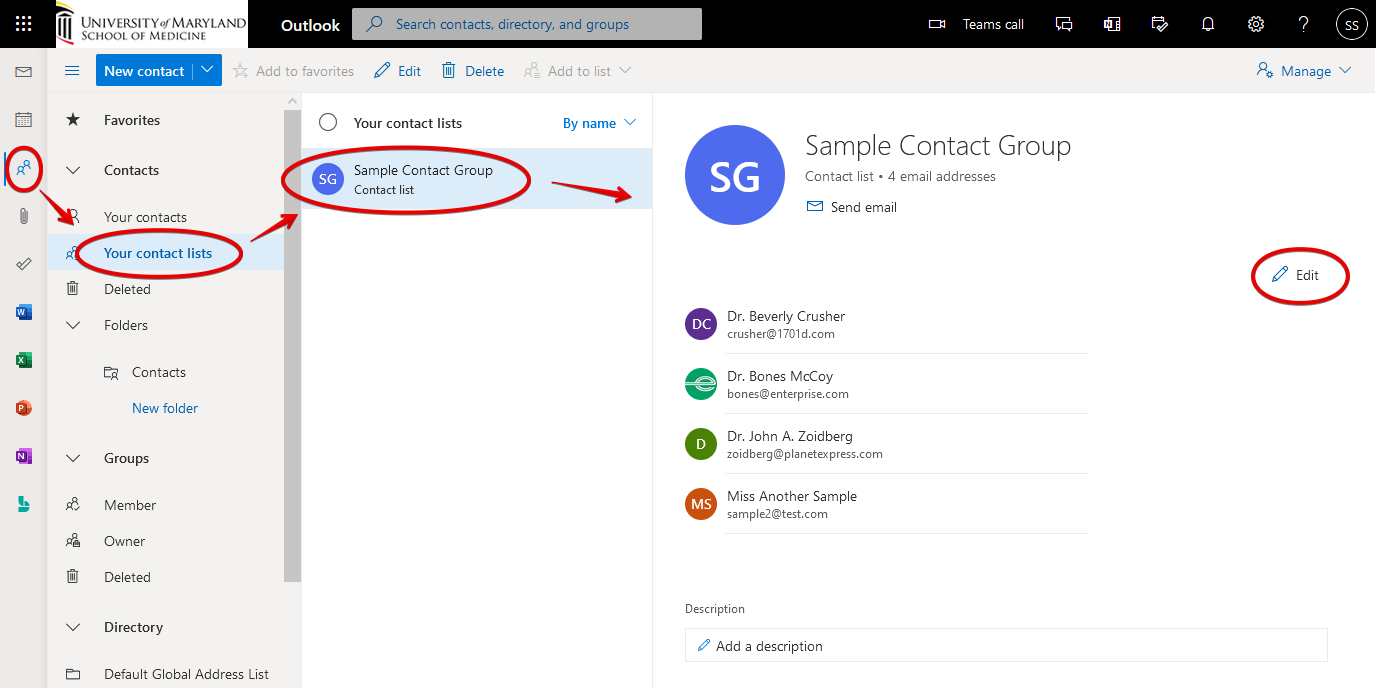The image size is (1376, 688).
Task: Launch Excel from the left rail
Action: pyautogui.click(x=24, y=360)
